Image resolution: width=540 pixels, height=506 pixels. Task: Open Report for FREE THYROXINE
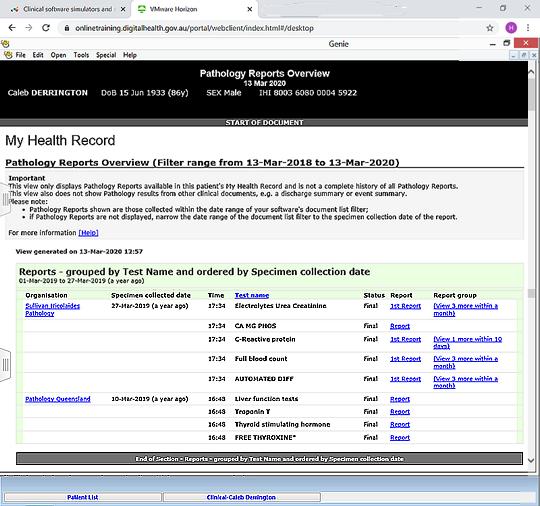[400, 437]
